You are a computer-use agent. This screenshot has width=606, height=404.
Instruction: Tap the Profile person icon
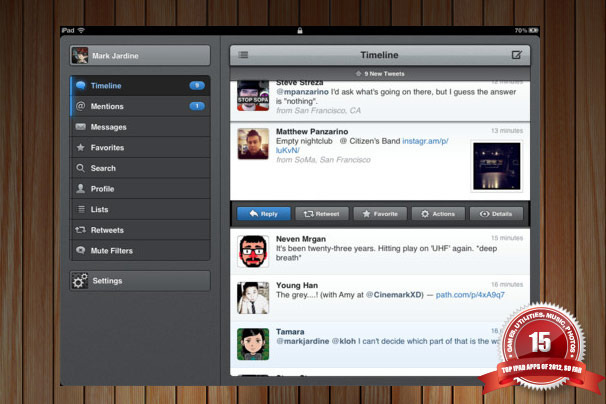[x=80, y=188]
